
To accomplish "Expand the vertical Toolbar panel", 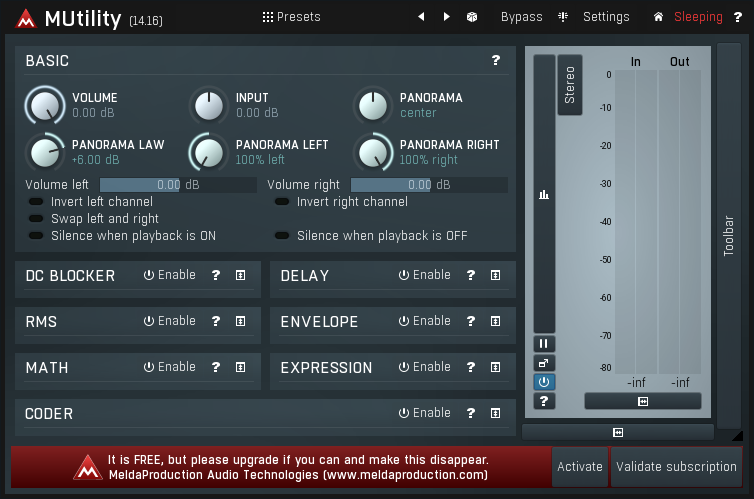I will point(728,235).
